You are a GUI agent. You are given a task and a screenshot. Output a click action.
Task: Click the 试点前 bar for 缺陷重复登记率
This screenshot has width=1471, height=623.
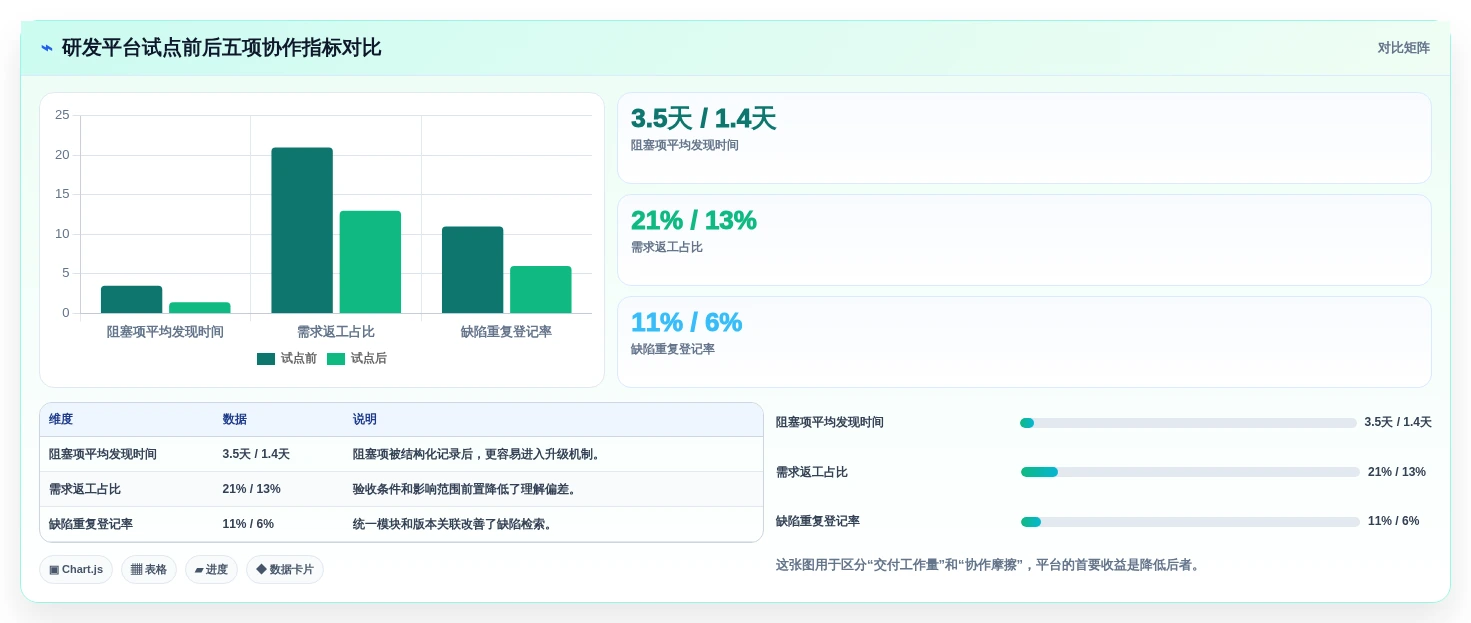click(472, 270)
